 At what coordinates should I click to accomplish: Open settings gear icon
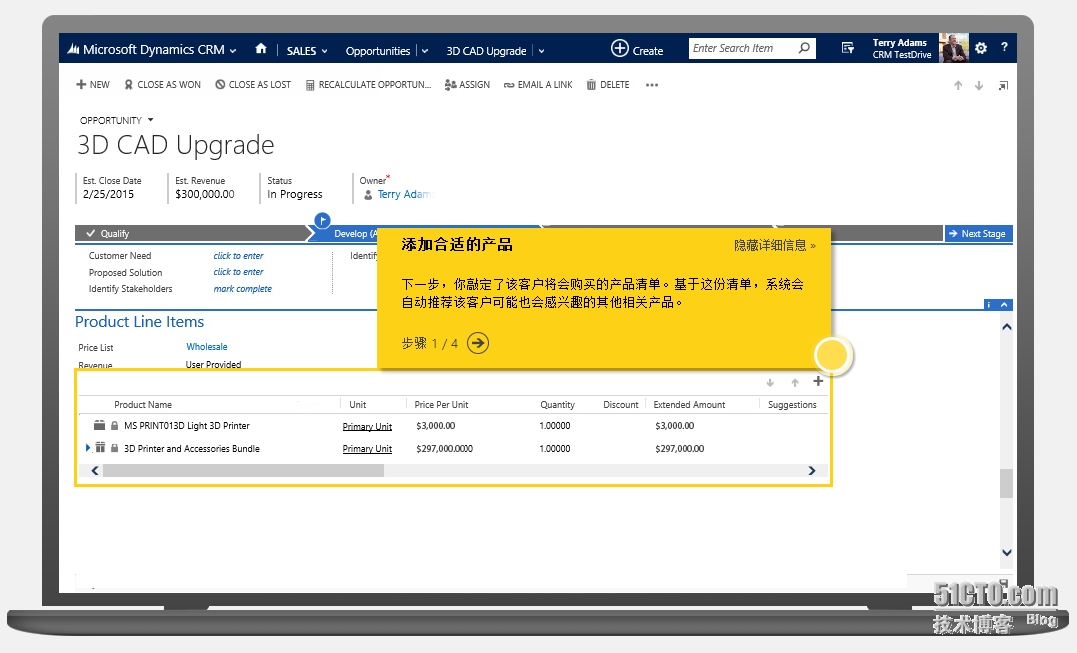(981, 48)
